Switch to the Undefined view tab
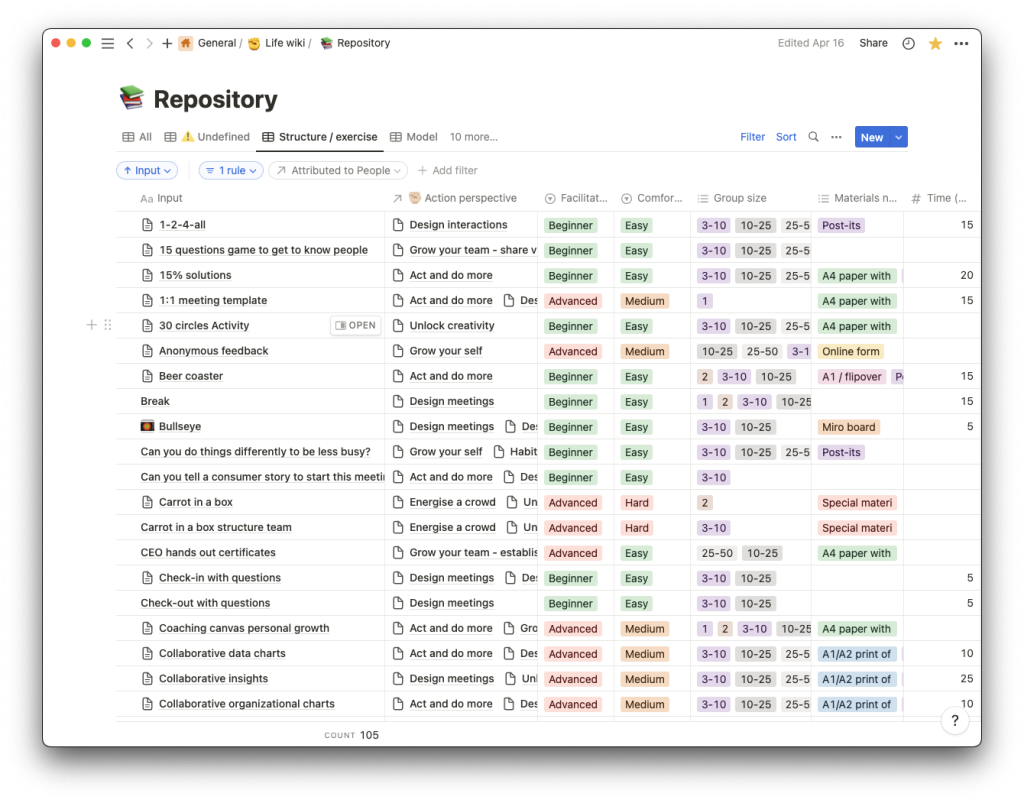This screenshot has width=1024, height=803. (x=208, y=137)
